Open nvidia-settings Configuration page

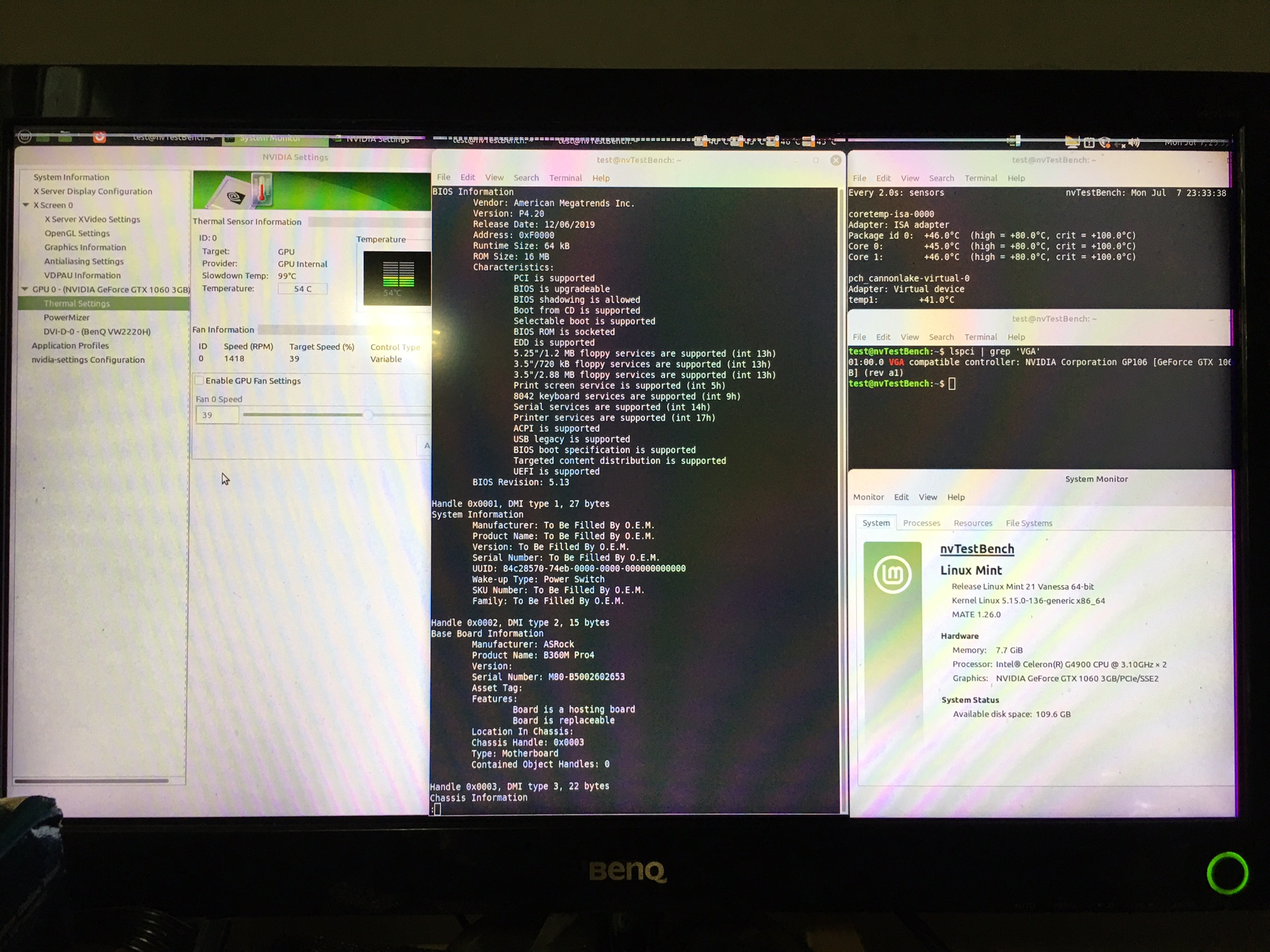pos(88,360)
